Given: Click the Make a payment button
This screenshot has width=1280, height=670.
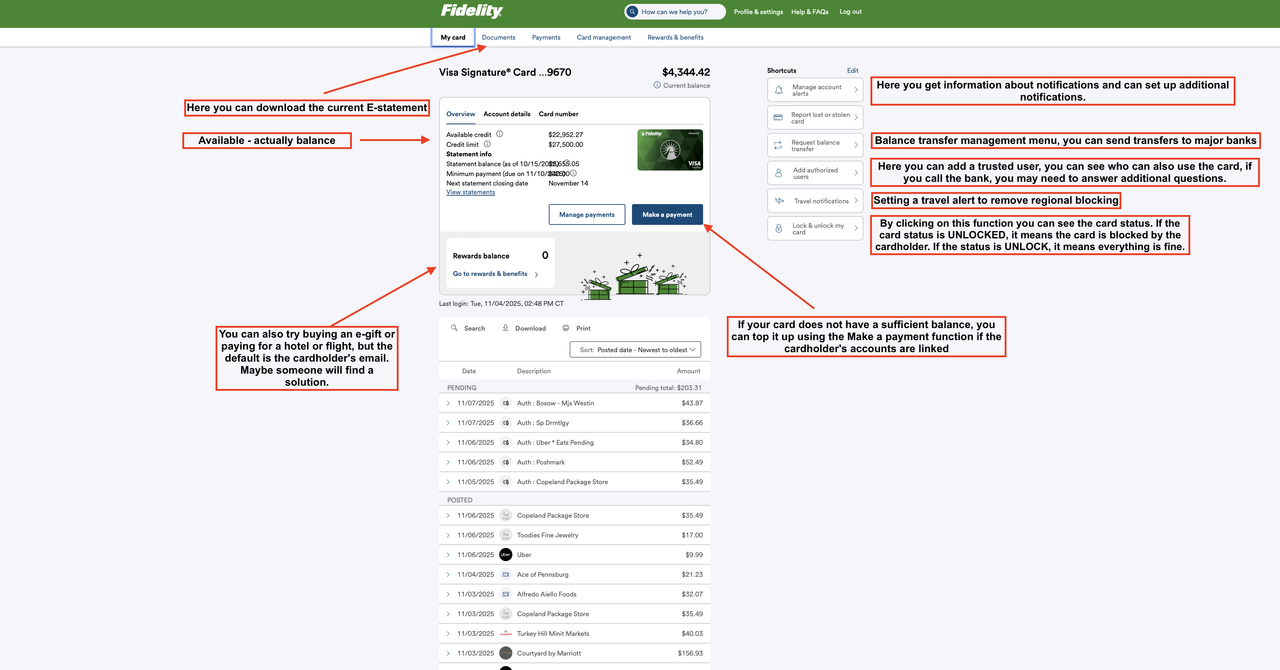Looking at the screenshot, I should tap(667, 214).
